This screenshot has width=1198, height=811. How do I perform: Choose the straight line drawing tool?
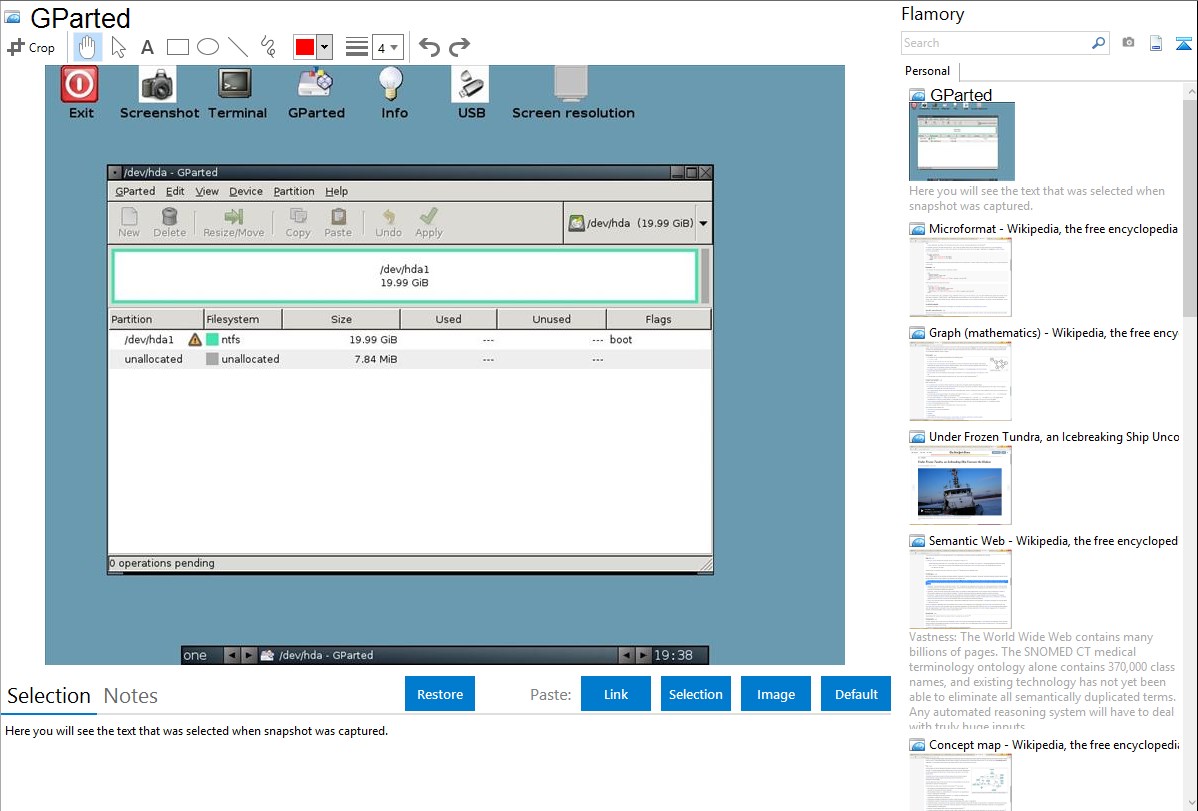(238, 47)
